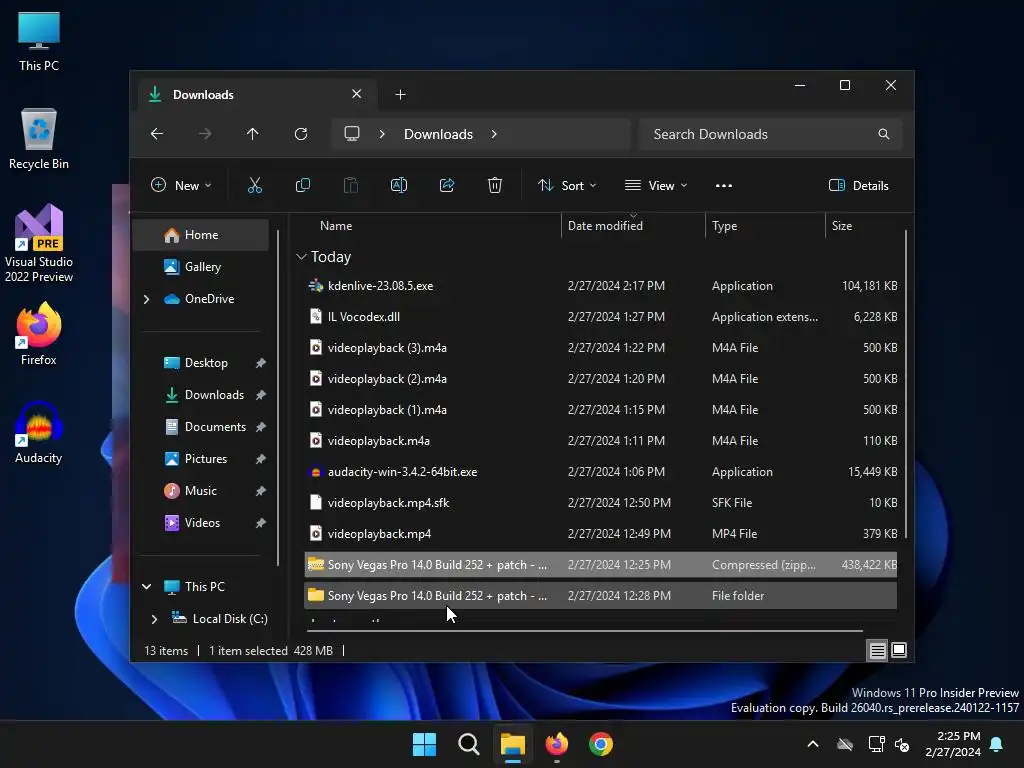Screen dimensions: 1024x768
Task: Open Music in quick access
Action: [x=200, y=491]
